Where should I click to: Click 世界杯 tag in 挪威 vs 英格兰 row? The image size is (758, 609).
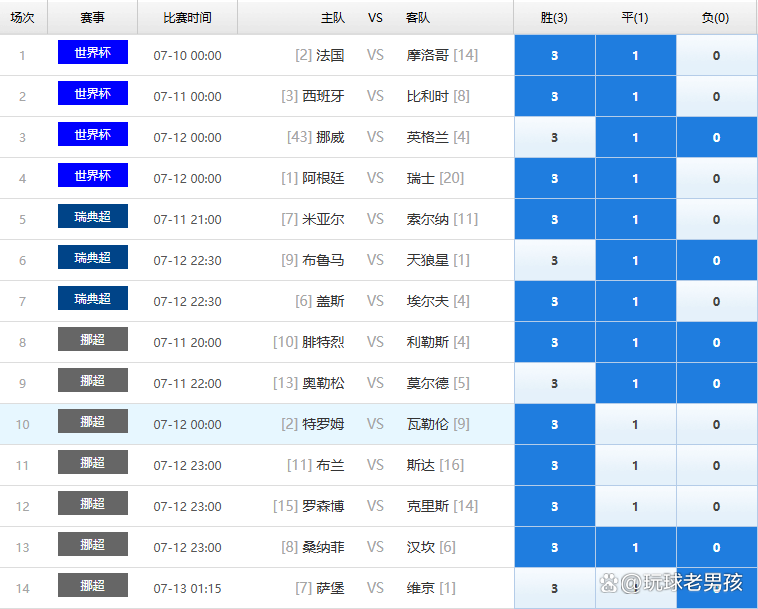[93, 134]
